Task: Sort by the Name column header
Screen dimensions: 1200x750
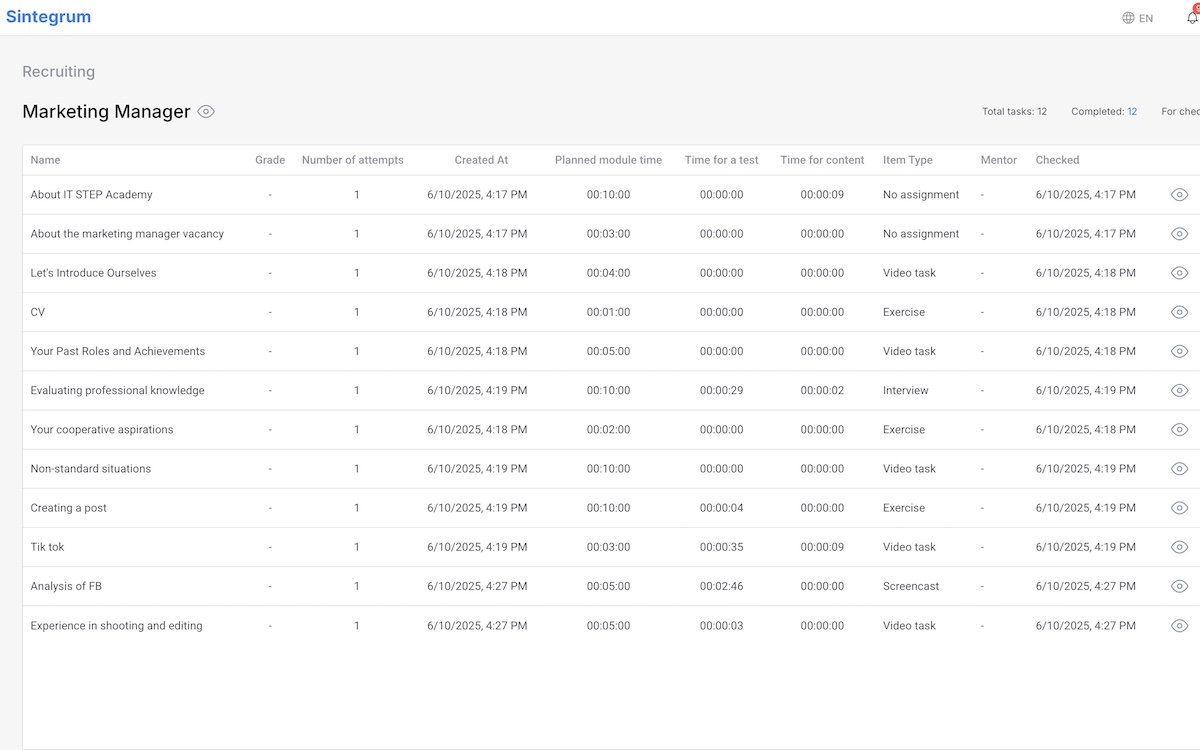Action: pyautogui.click(x=45, y=160)
